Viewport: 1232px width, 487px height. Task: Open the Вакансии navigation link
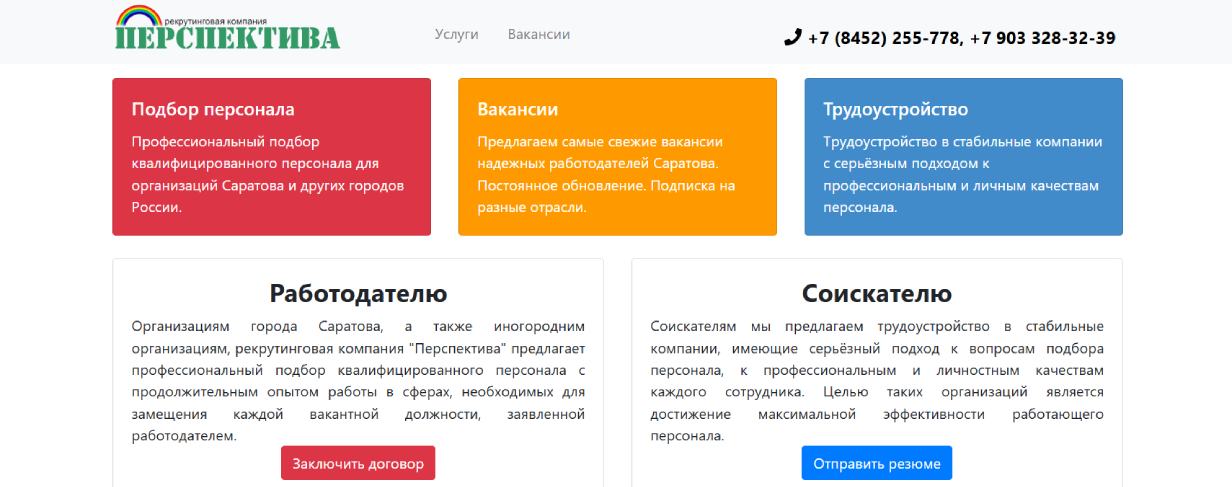[x=539, y=34]
